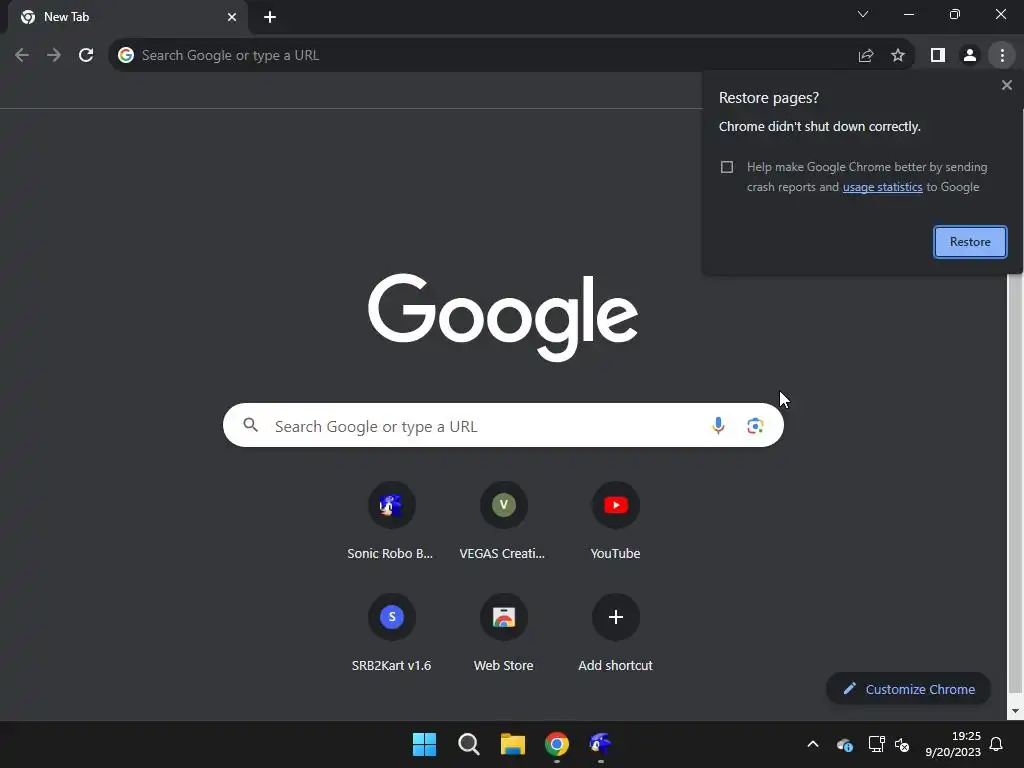Screen dimensions: 1024x768
Task: Start voice search with microphone icon
Action: pyautogui.click(x=718, y=426)
